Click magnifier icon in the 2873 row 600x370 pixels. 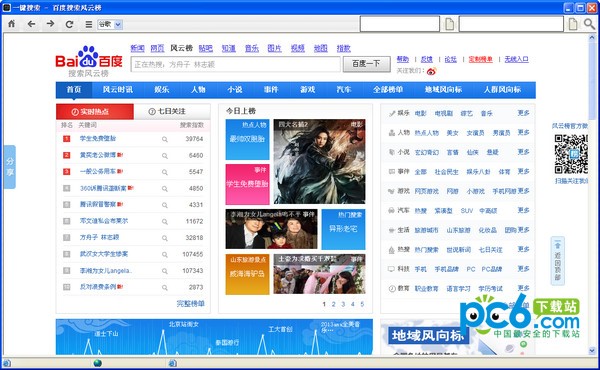(x=165, y=287)
